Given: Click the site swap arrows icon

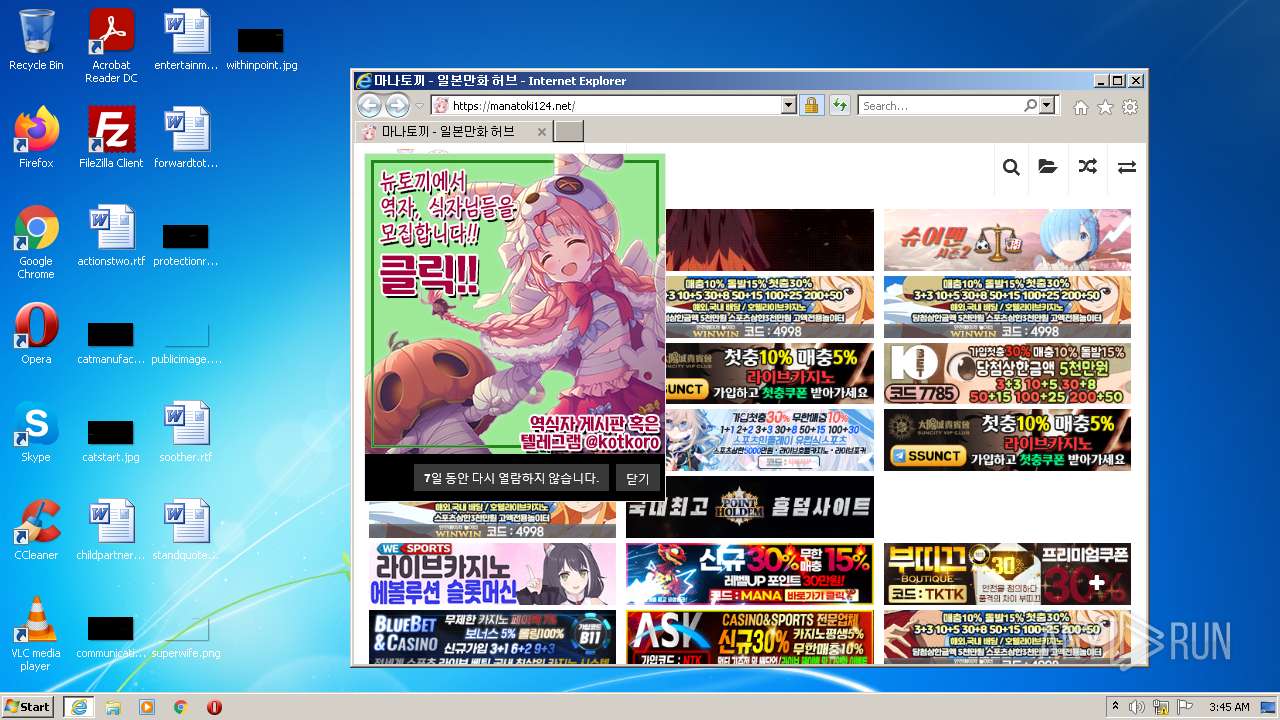Looking at the screenshot, I should tap(1127, 167).
